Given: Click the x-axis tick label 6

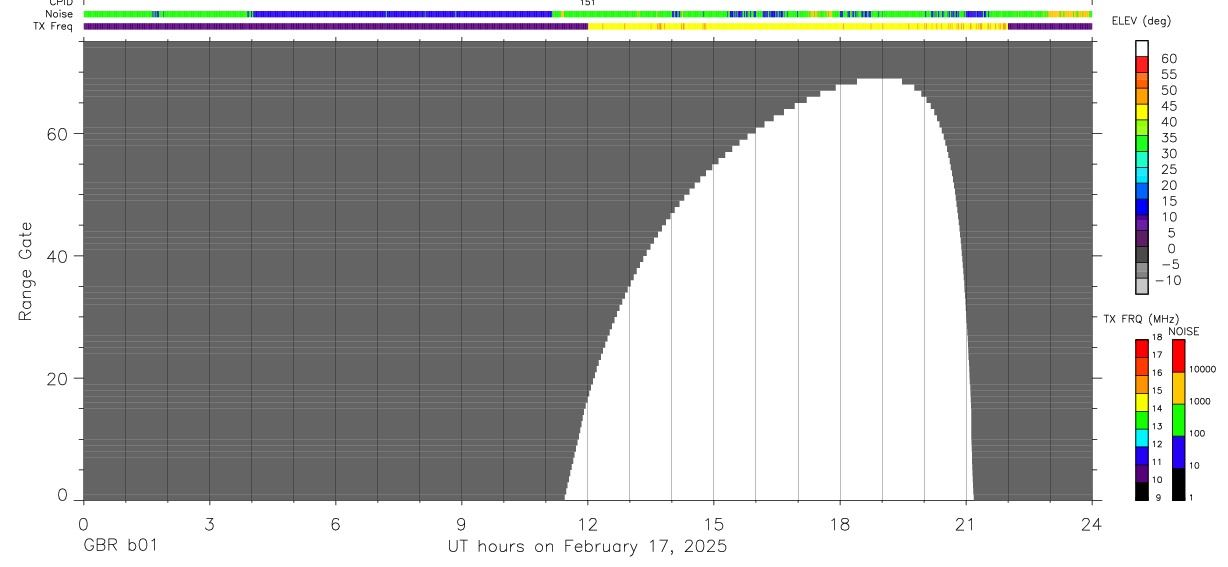Looking at the screenshot, I should coord(335,524).
